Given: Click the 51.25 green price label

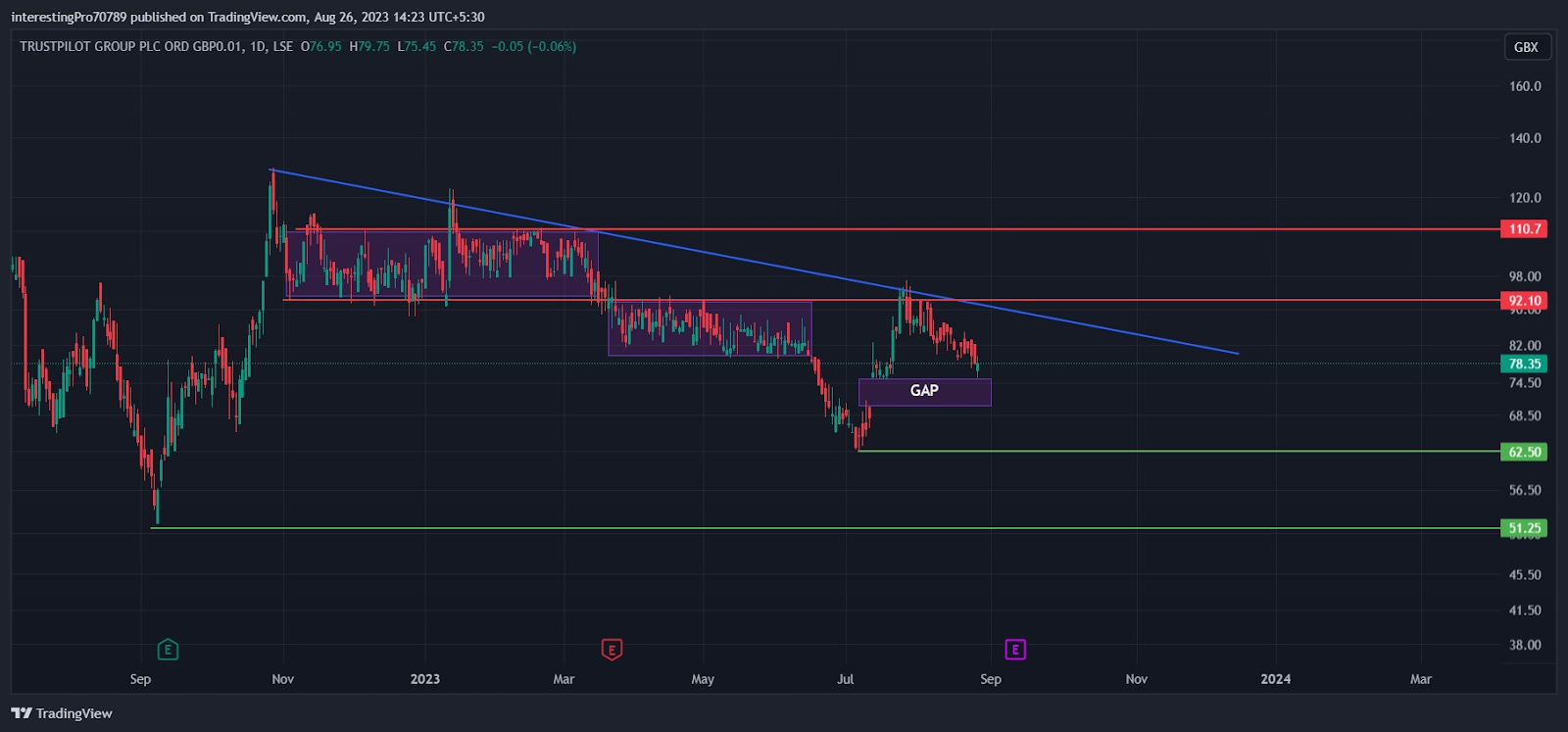Looking at the screenshot, I should (1524, 528).
